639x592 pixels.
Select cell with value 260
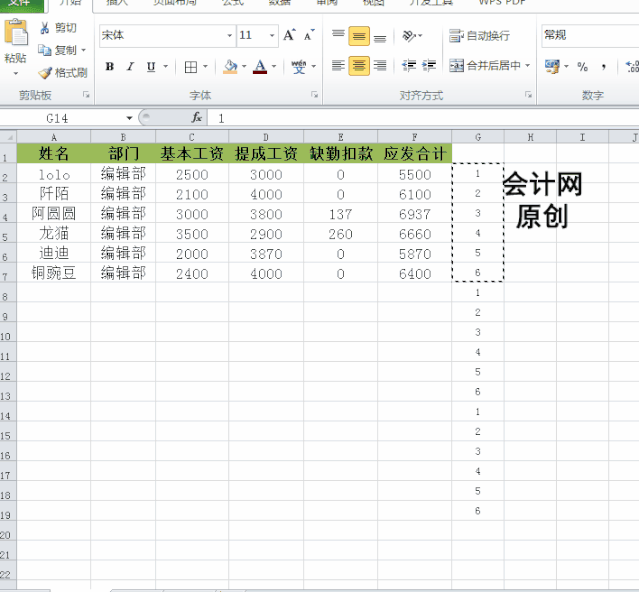341,233
